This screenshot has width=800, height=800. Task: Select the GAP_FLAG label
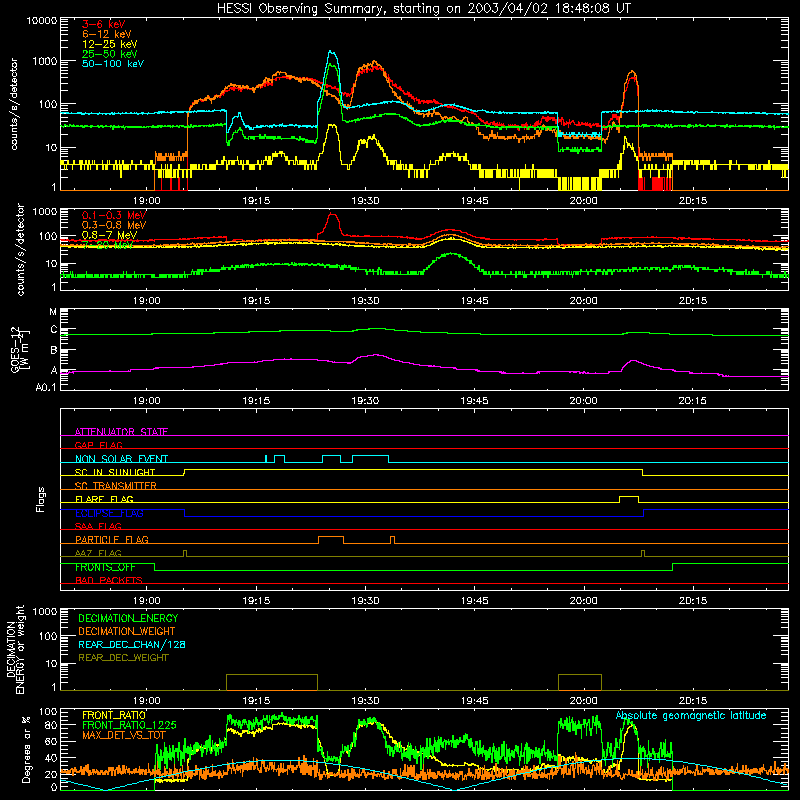tap(98, 445)
